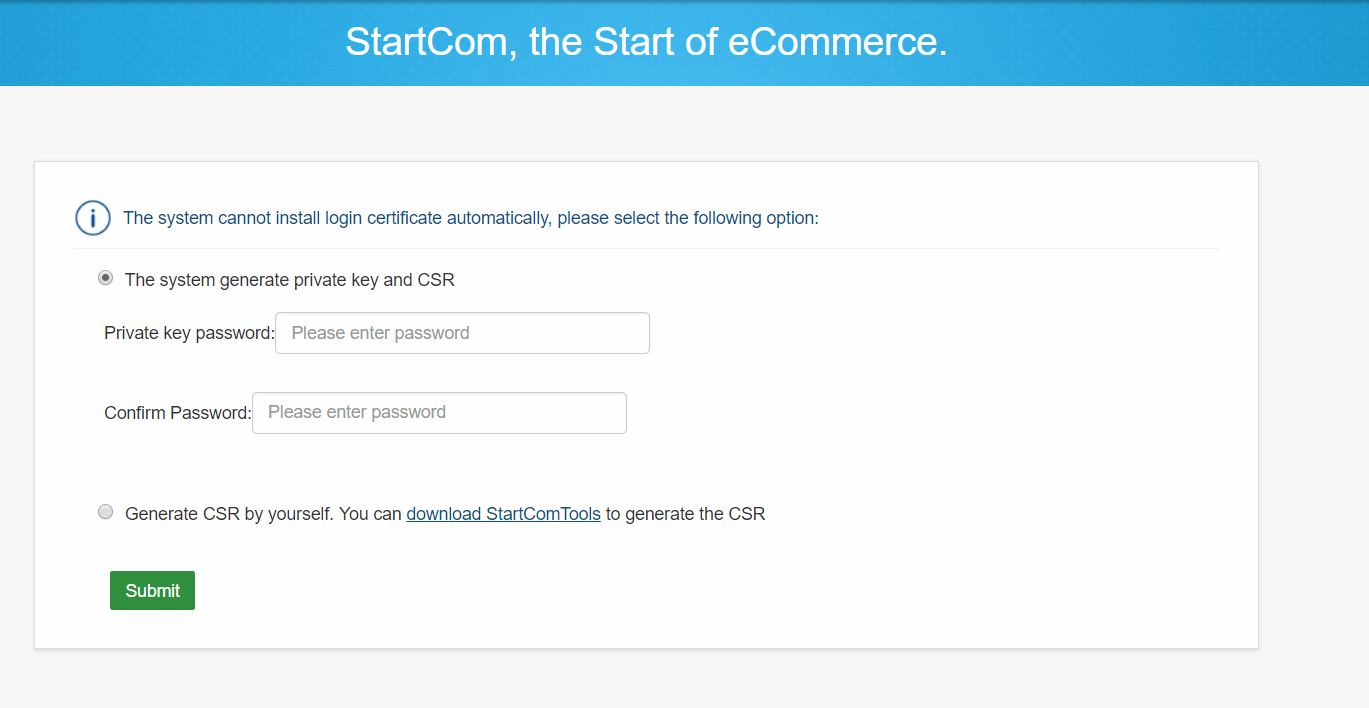Image resolution: width=1369 pixels, height=708 pixels.
Task: Click the 'Generate CSR by yourself.' label text
Action: click(x=229, y=514)
